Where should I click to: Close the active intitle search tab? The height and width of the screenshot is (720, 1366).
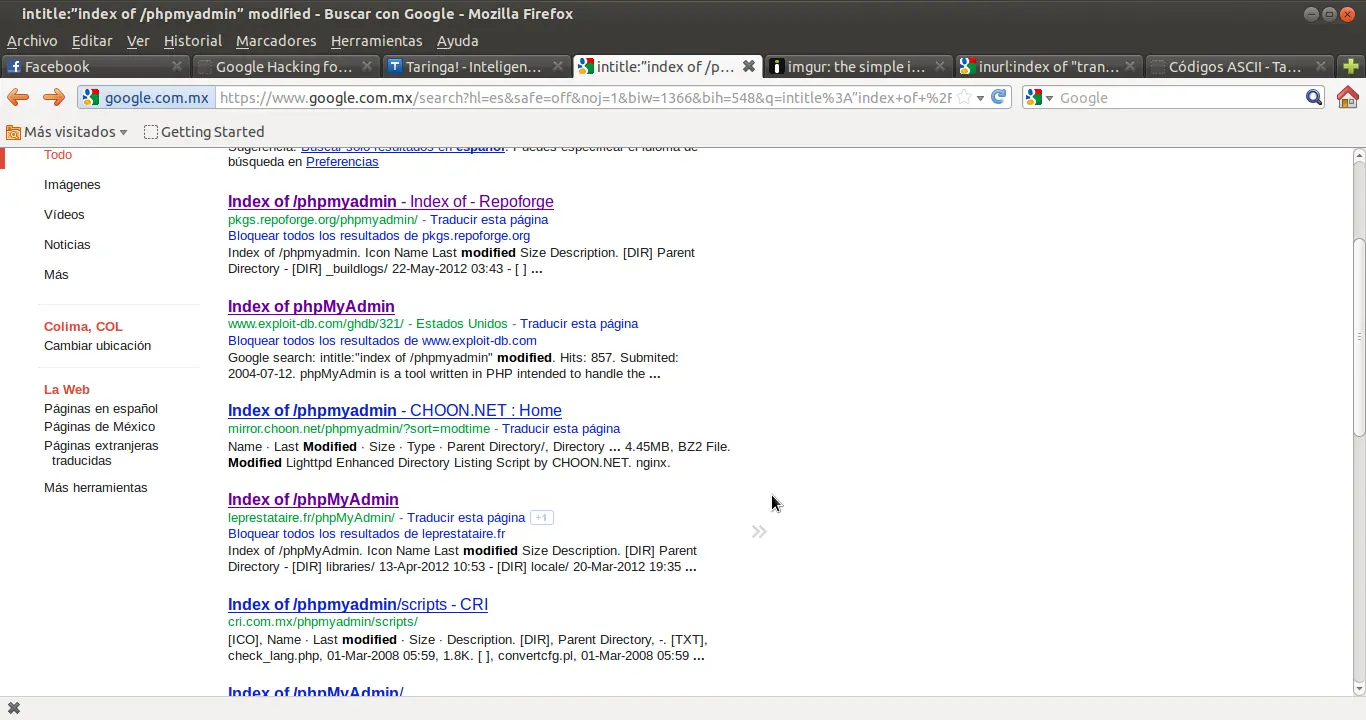[748, 66]
